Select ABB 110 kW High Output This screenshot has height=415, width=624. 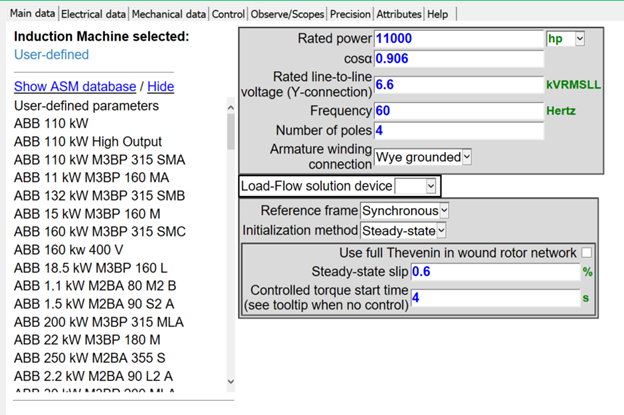click(88, 142)
